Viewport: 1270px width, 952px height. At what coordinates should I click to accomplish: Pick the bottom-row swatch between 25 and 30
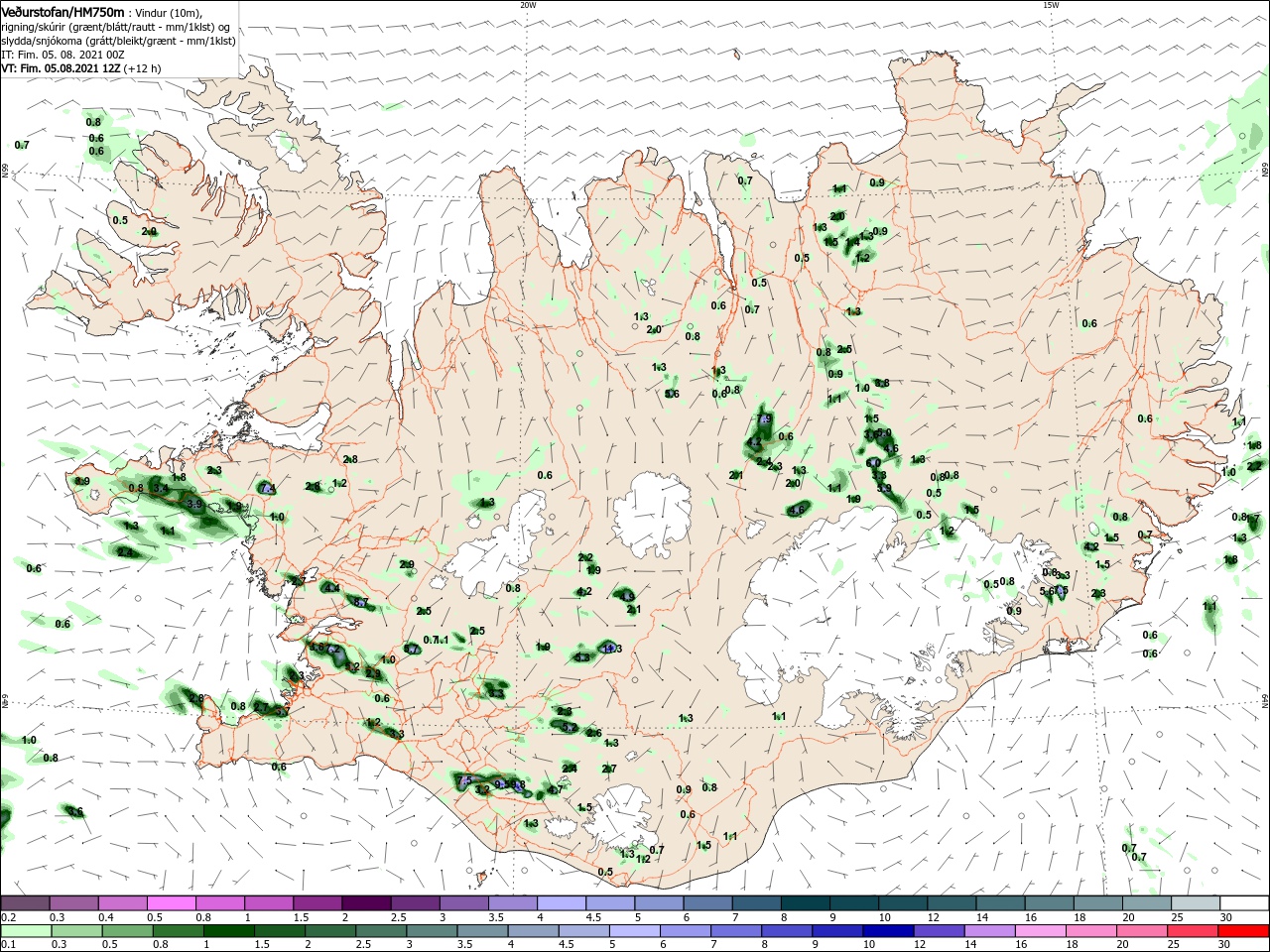pos(1196,930)
